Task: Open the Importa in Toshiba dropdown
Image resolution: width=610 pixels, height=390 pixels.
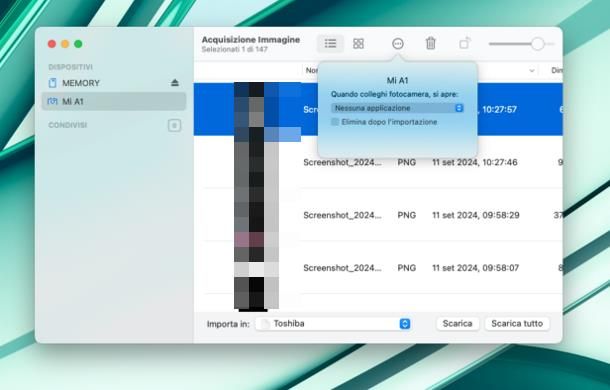Action: [333, 324]
